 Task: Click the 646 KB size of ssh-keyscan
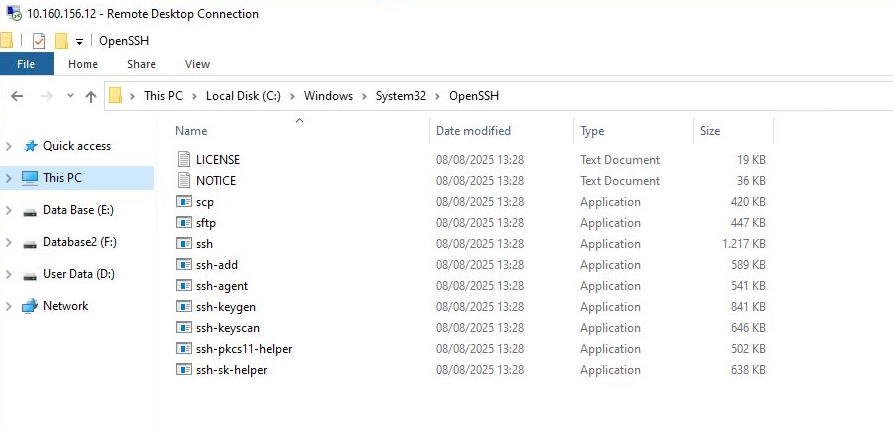(748, 328)
